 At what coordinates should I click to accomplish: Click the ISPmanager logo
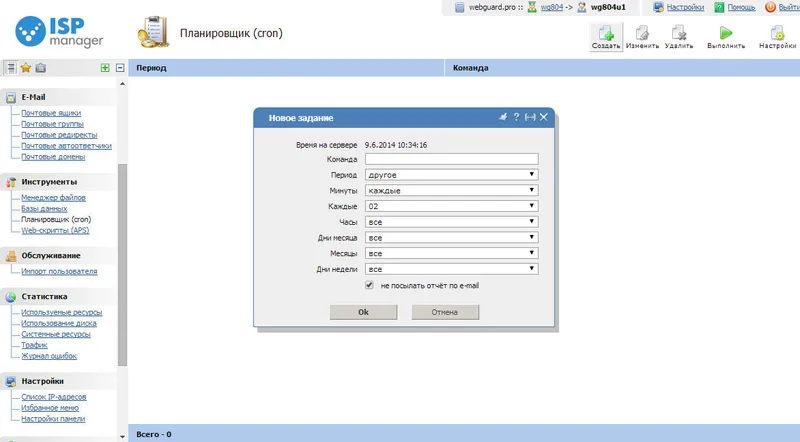click(x=60, y=31)
